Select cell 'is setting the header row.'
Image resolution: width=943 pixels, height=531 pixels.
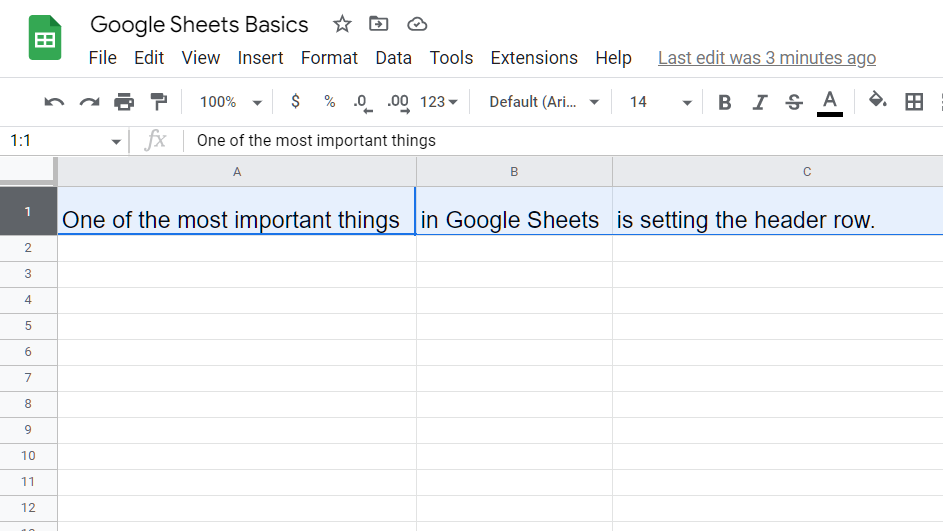pos(778,211)
